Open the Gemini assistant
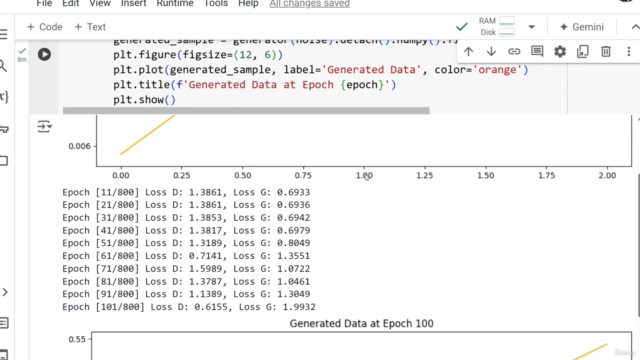 (x=582, y=27)
